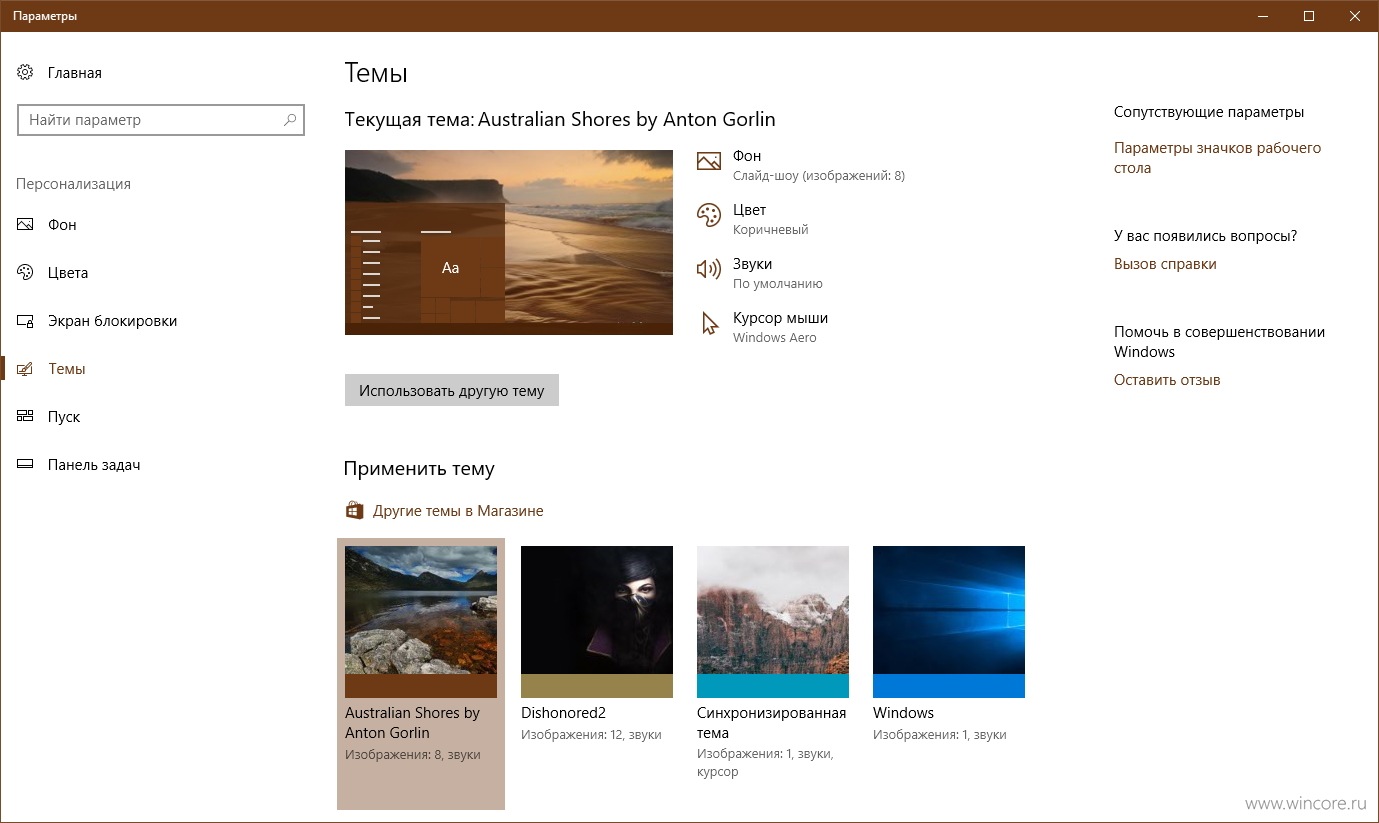Click the Фон picture icon in sidebar
Screen dimensions: 1379x823
point(25,225)
